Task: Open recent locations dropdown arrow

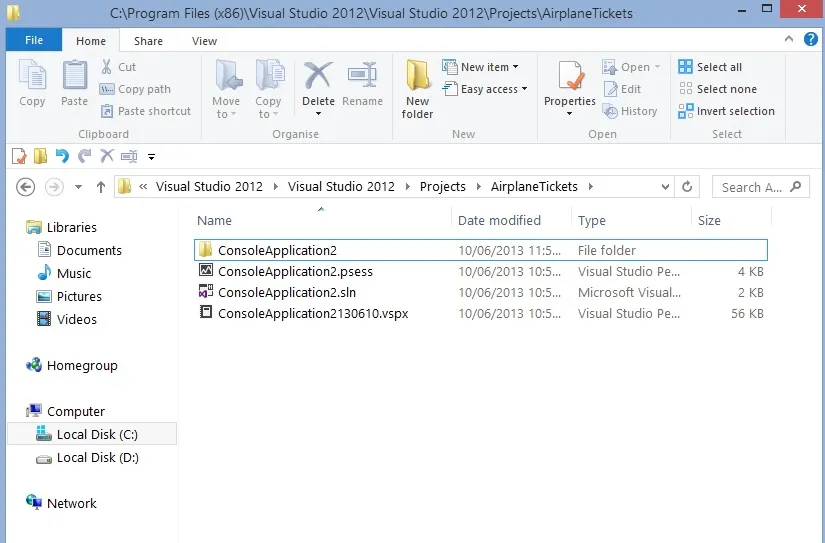Action: 78,187
